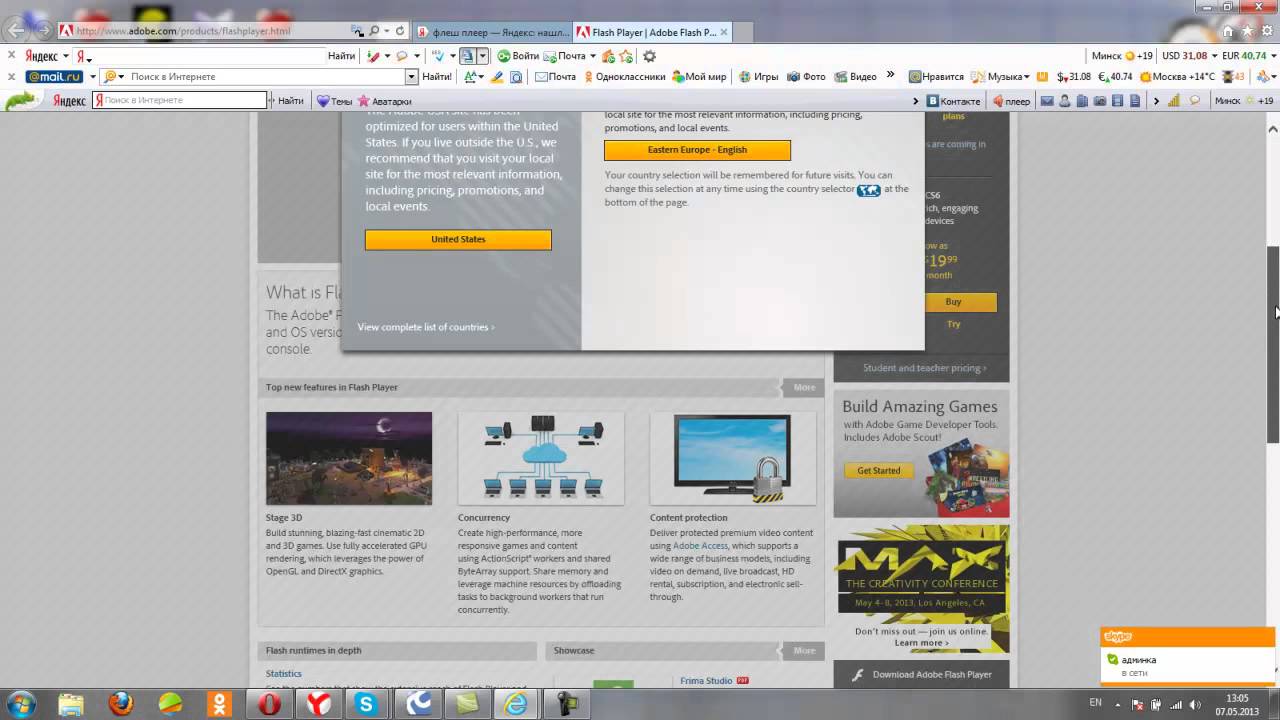Refresh the page with the reload icon
This screenshot has width=1280, height=720.
401,31
